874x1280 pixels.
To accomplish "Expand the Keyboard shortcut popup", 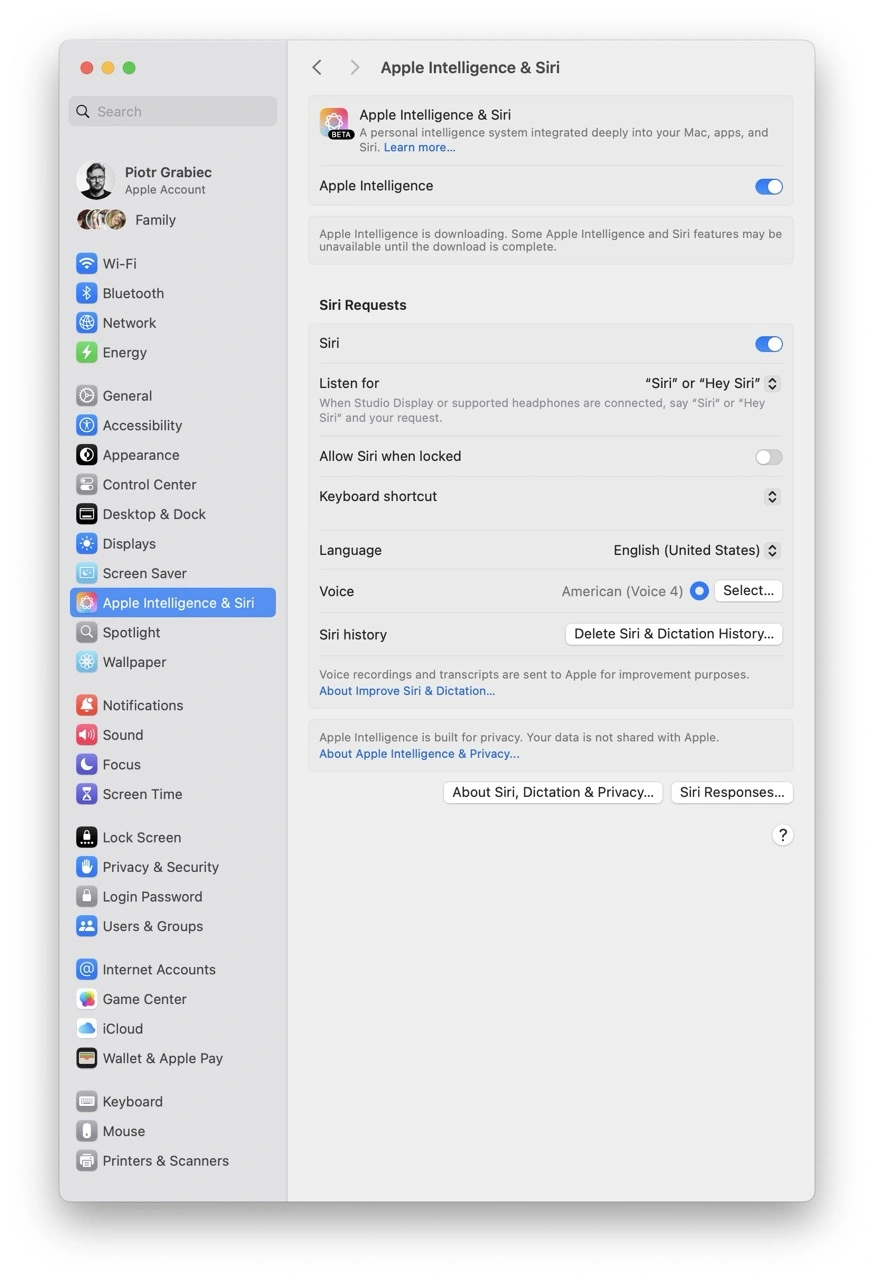I will click(x=772, y=497).
